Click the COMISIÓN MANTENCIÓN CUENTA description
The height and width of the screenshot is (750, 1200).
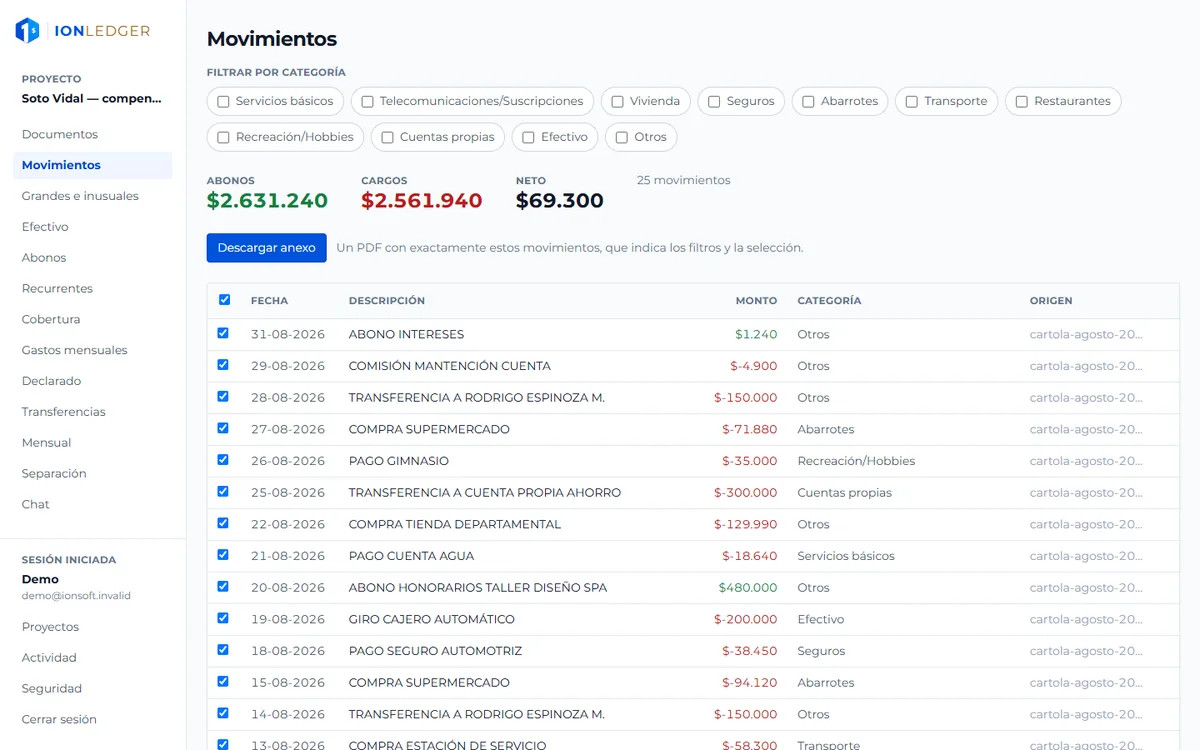[x=450, y=366]
